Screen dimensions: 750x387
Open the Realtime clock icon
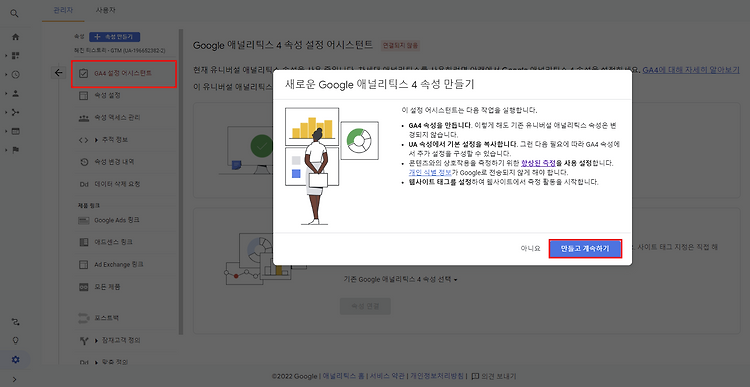[15, 75]
